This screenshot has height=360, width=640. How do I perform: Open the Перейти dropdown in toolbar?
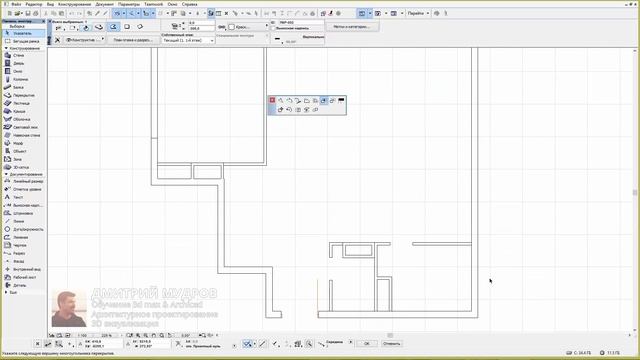(418, 13)
